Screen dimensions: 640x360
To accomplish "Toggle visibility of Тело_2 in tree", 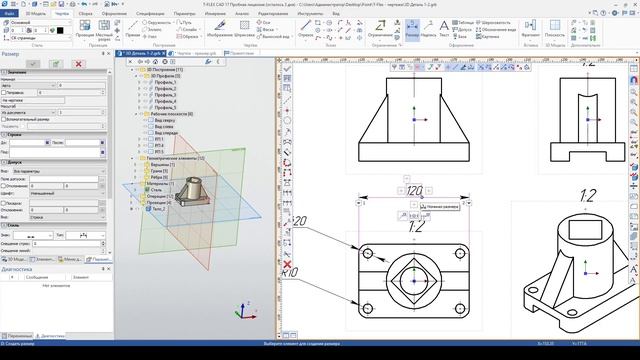I will point(138,209).
